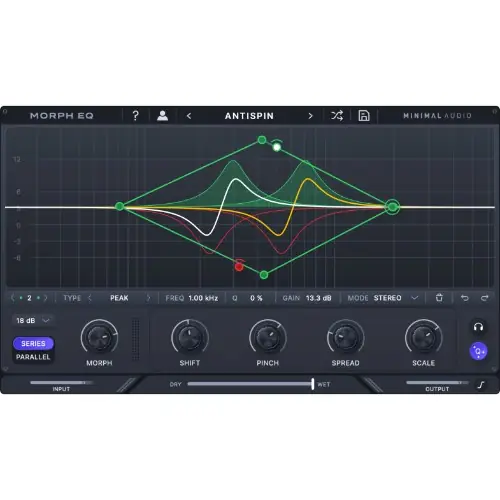Go to the next preset arrow
The height and width of the screenshot is (500, 500).
(310, 116)
